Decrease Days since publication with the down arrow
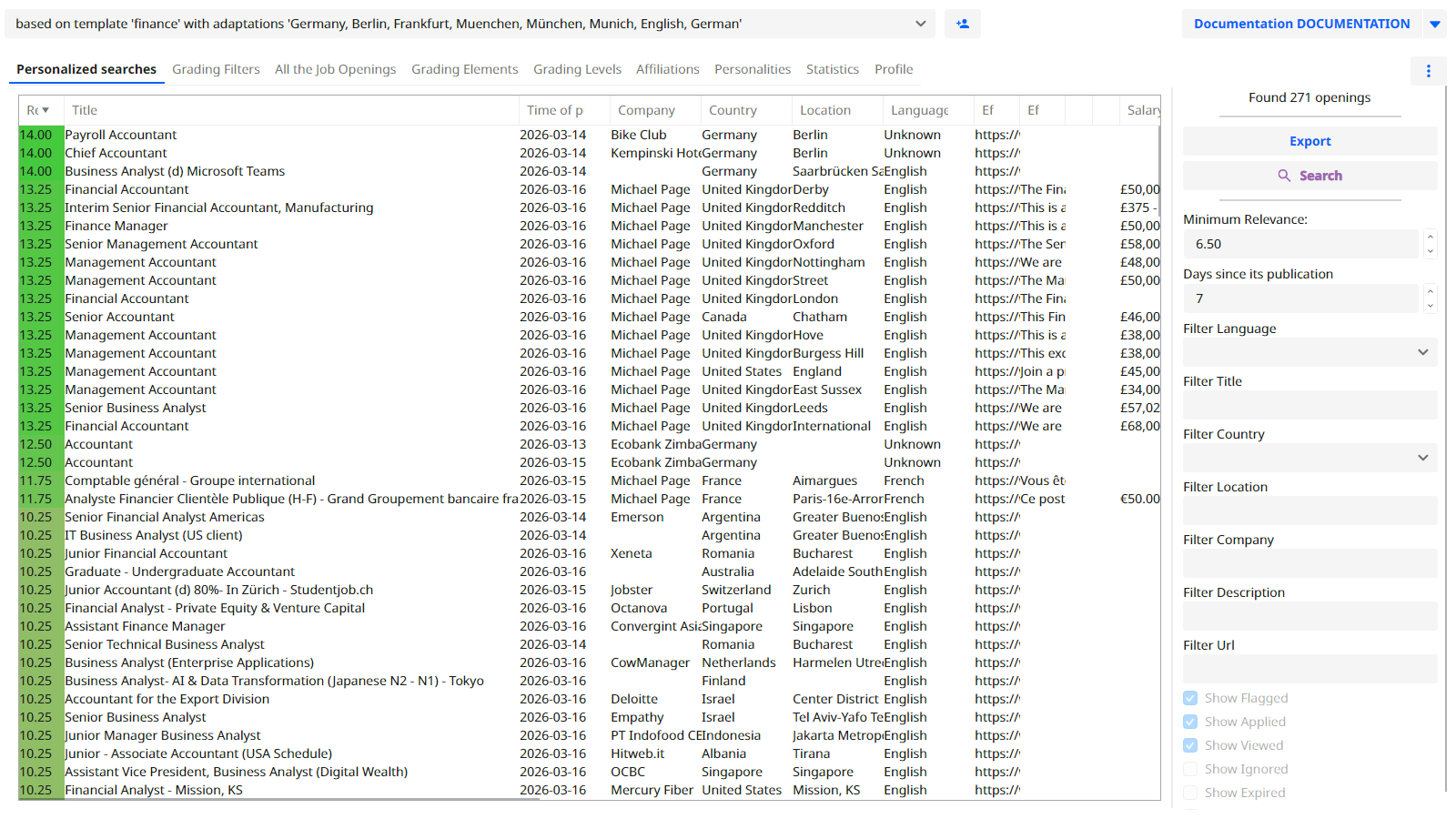This screenshot has height=819, width=1456. [1429, 304]
